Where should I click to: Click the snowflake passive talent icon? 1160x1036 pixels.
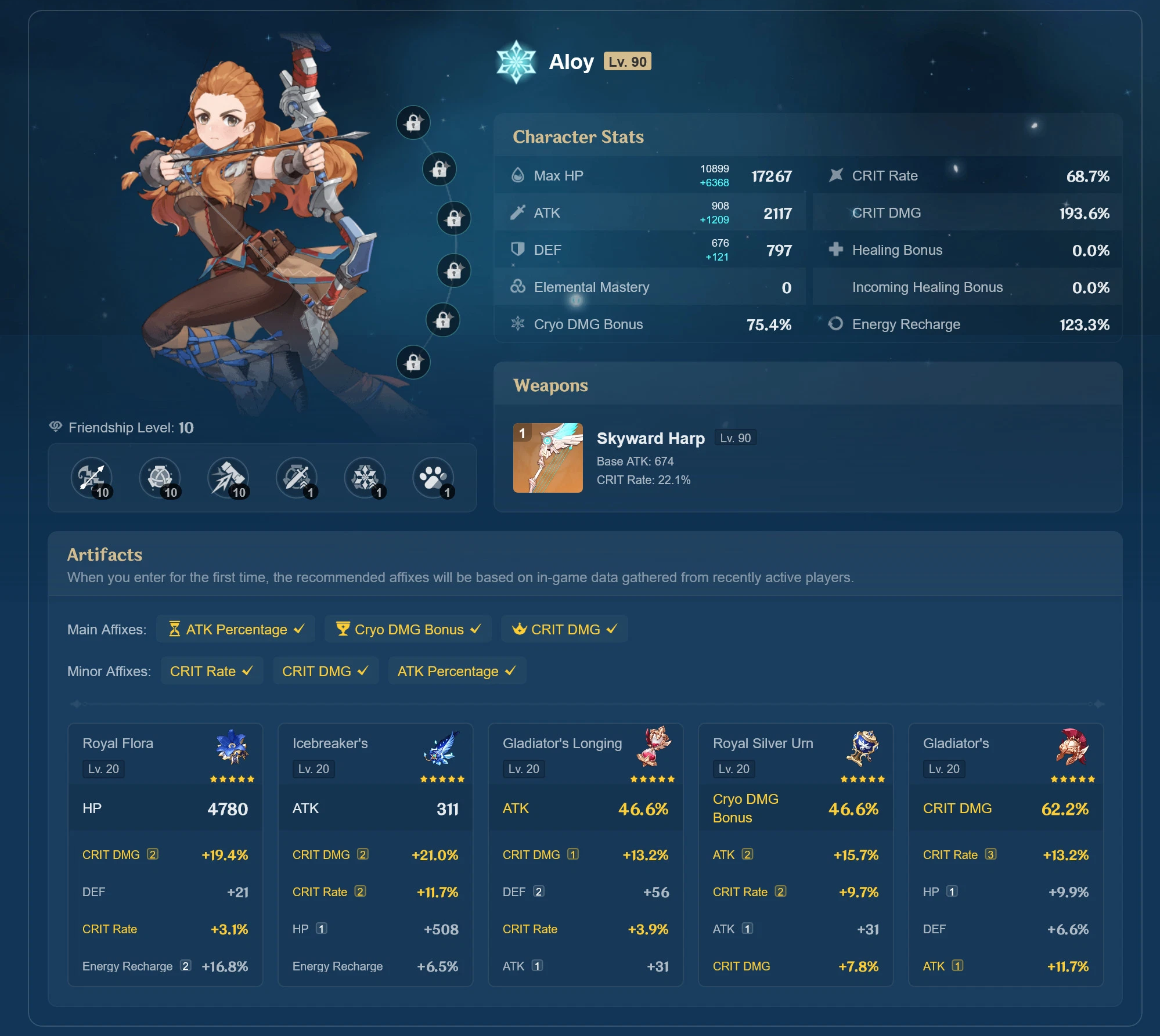[365, 478]
